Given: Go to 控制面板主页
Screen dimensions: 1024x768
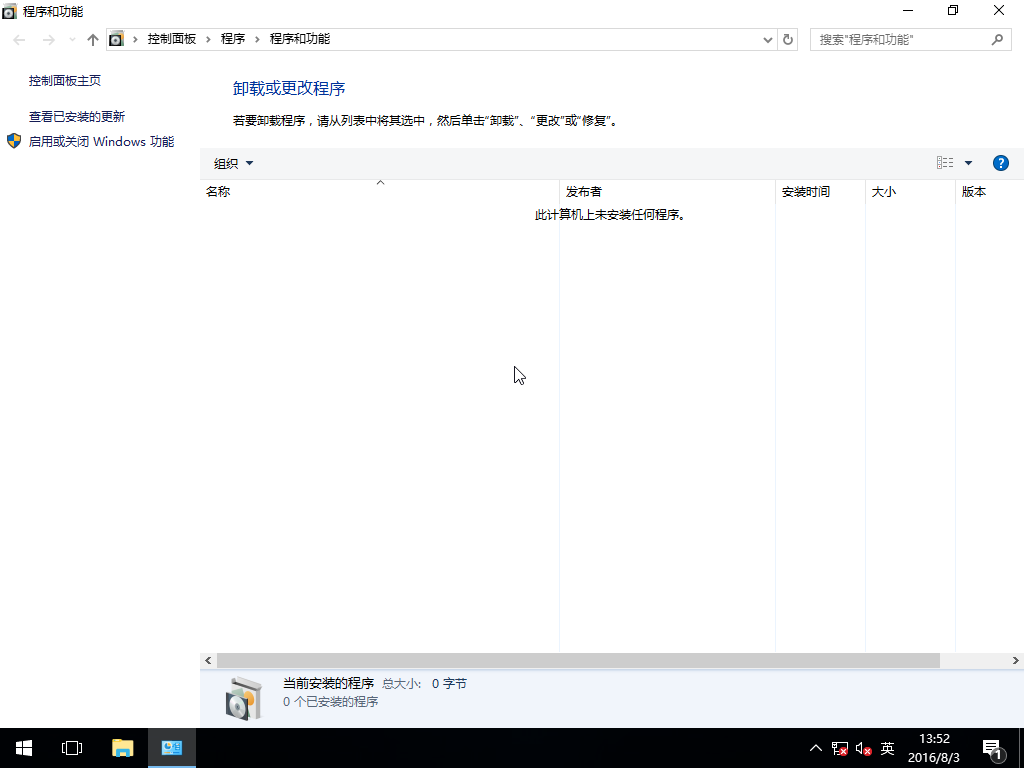Looking at the screenshot, I should pyautogui.click(x=65, y=81).
